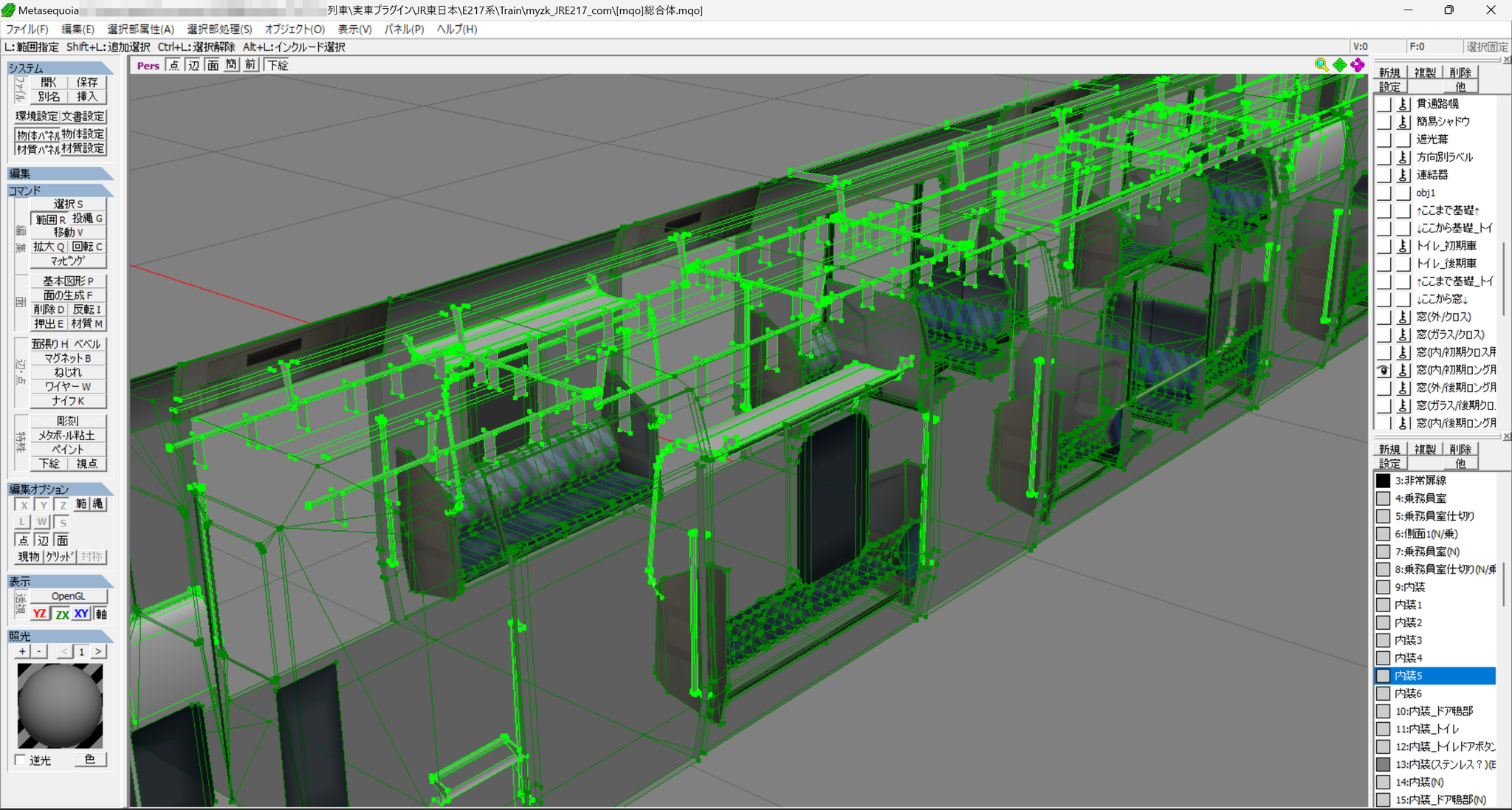Collapse the システム panel section header
1512x810 pixels.
coord(61,68)
